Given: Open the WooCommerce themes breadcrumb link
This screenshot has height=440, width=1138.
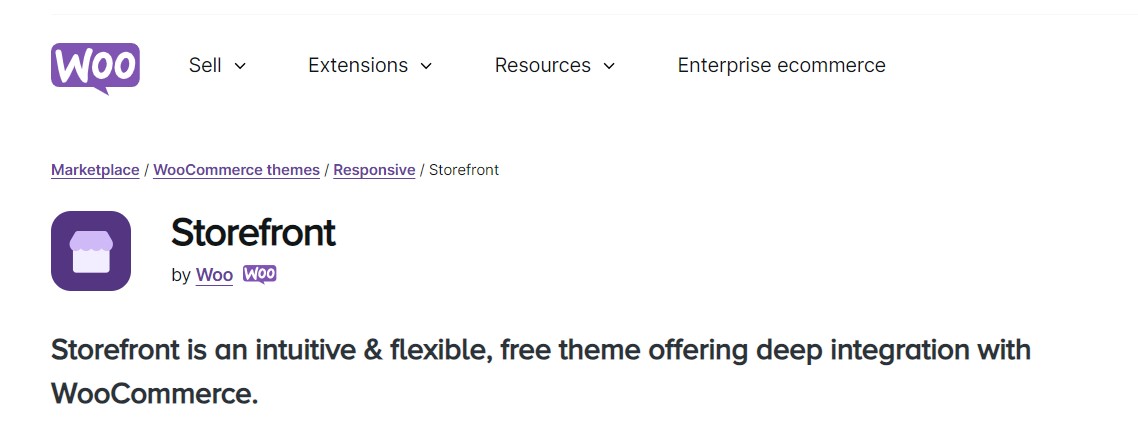Looking at the screenshot, I should tap(236, 170).
